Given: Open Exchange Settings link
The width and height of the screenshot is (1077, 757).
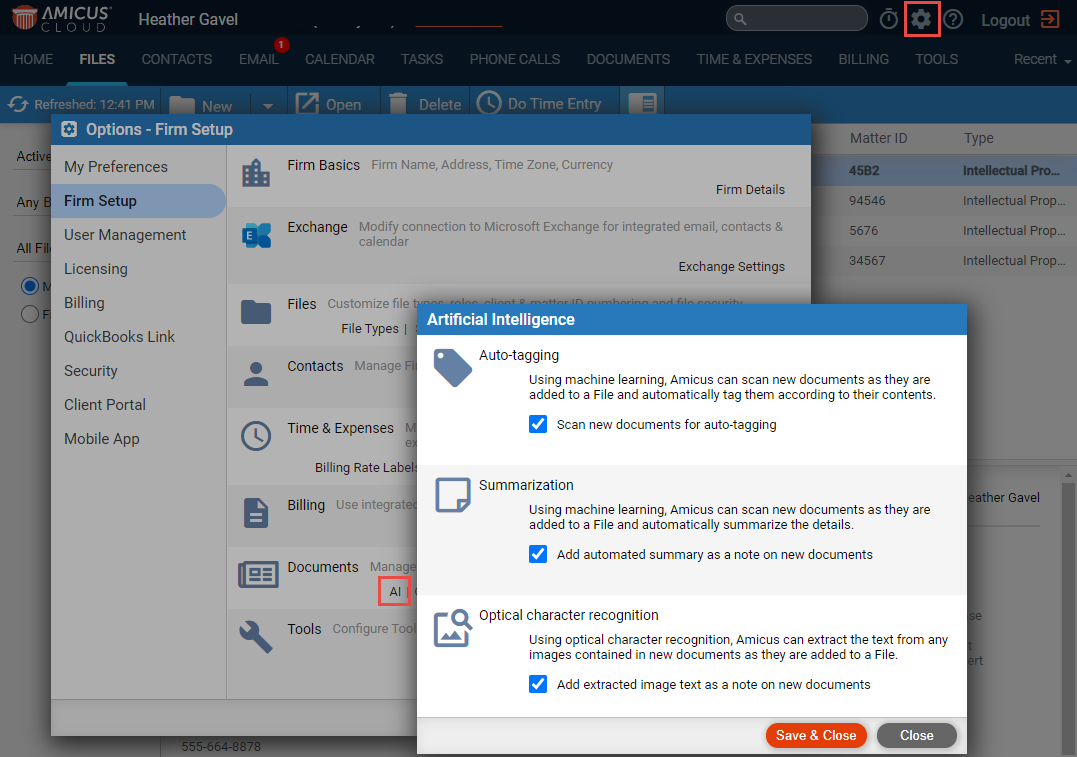Looking at the screenshot, I should tap(732, 267).
